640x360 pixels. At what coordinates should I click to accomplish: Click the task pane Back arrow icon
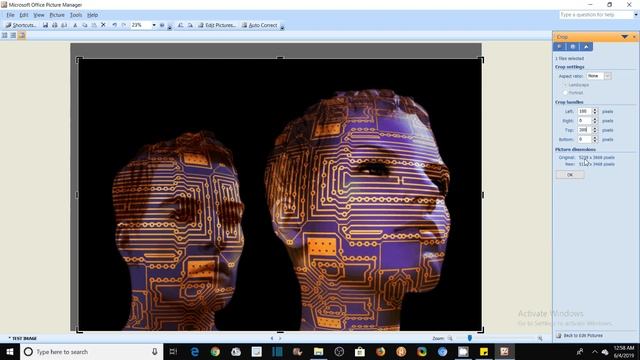click(x=559, y=47)
